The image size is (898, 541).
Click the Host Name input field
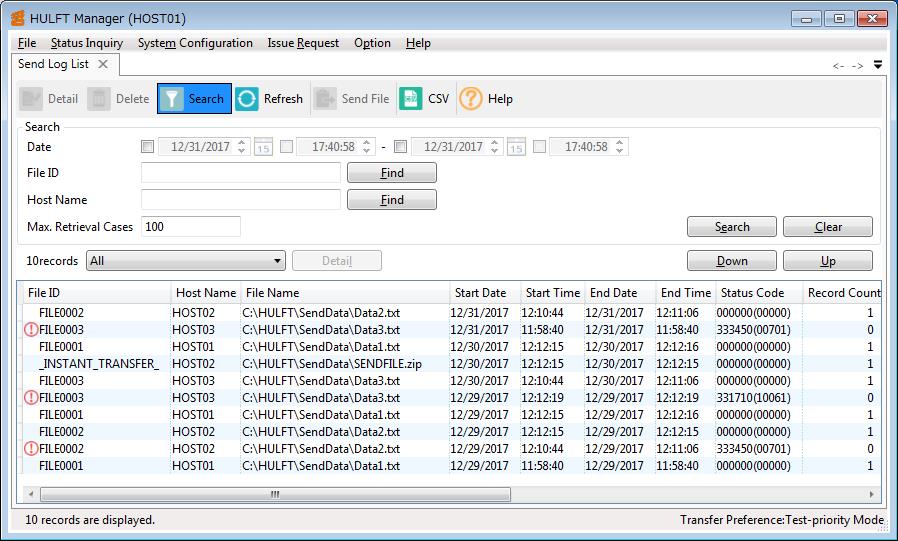[241, 200]
